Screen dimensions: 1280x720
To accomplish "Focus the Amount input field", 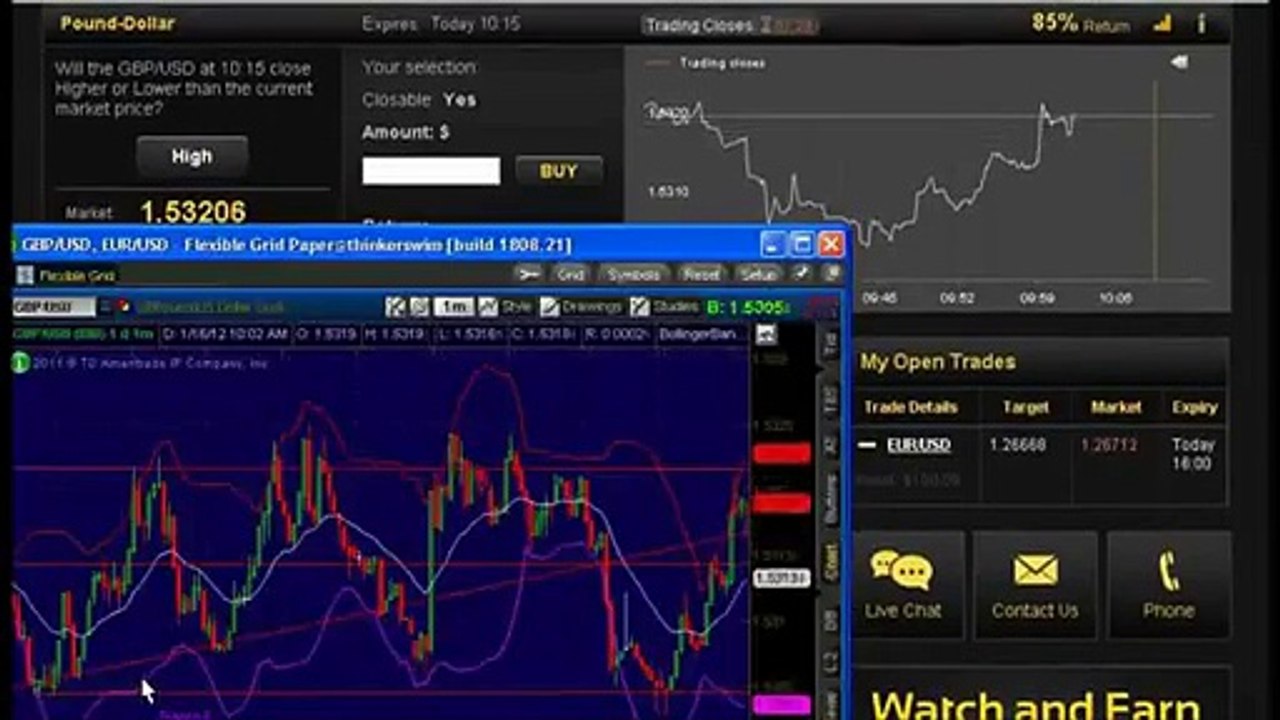I will coord(431,171).
